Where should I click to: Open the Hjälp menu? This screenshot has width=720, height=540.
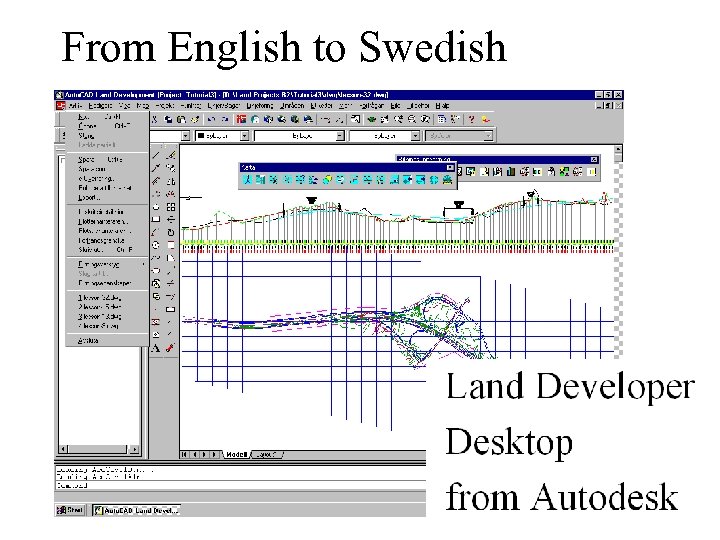coord(442,106)
